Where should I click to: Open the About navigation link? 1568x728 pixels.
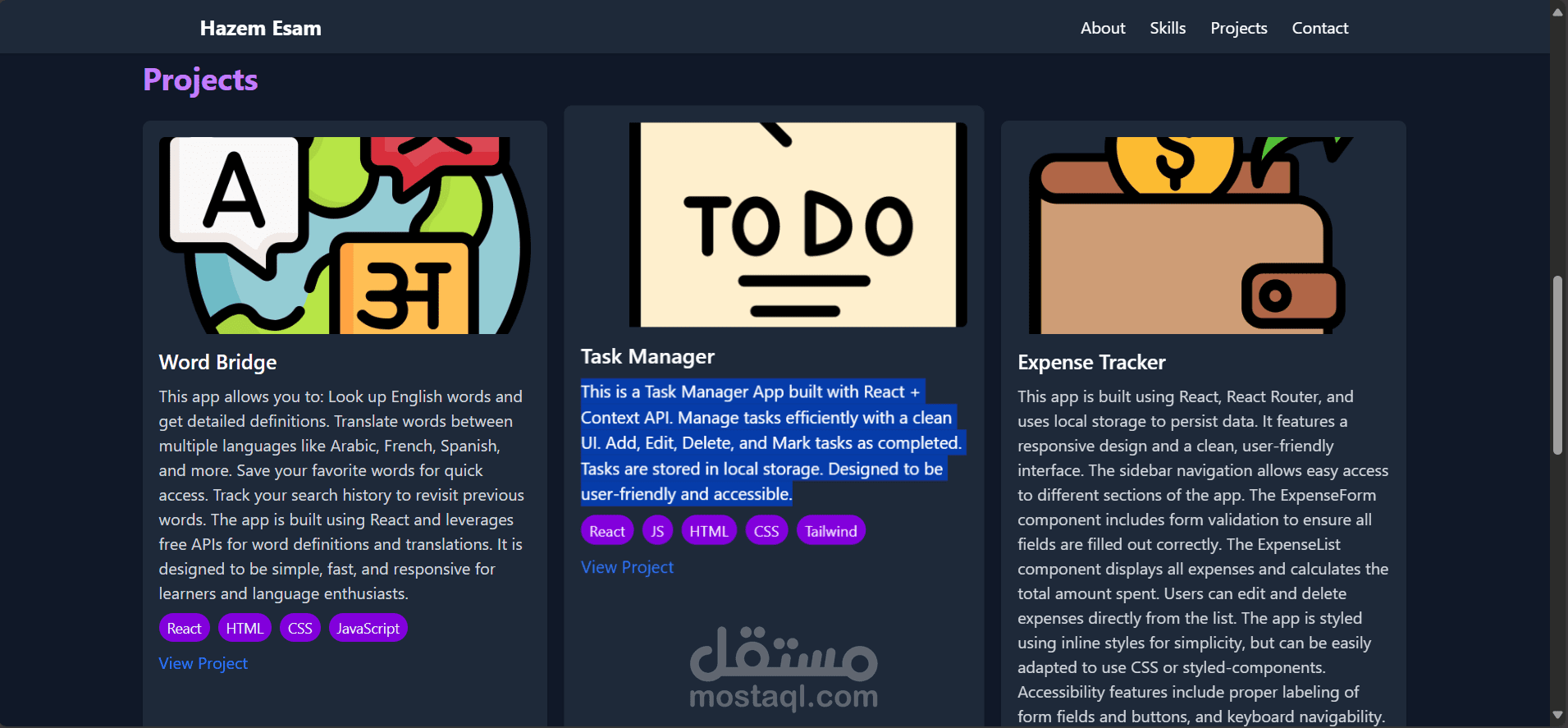pyautogui.click(x=1103, y=28)
